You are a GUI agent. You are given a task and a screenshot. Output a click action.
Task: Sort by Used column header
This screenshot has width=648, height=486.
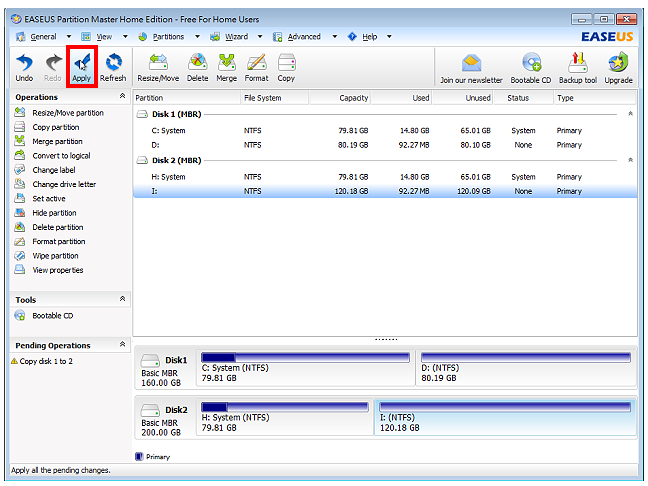click(401, 98)
